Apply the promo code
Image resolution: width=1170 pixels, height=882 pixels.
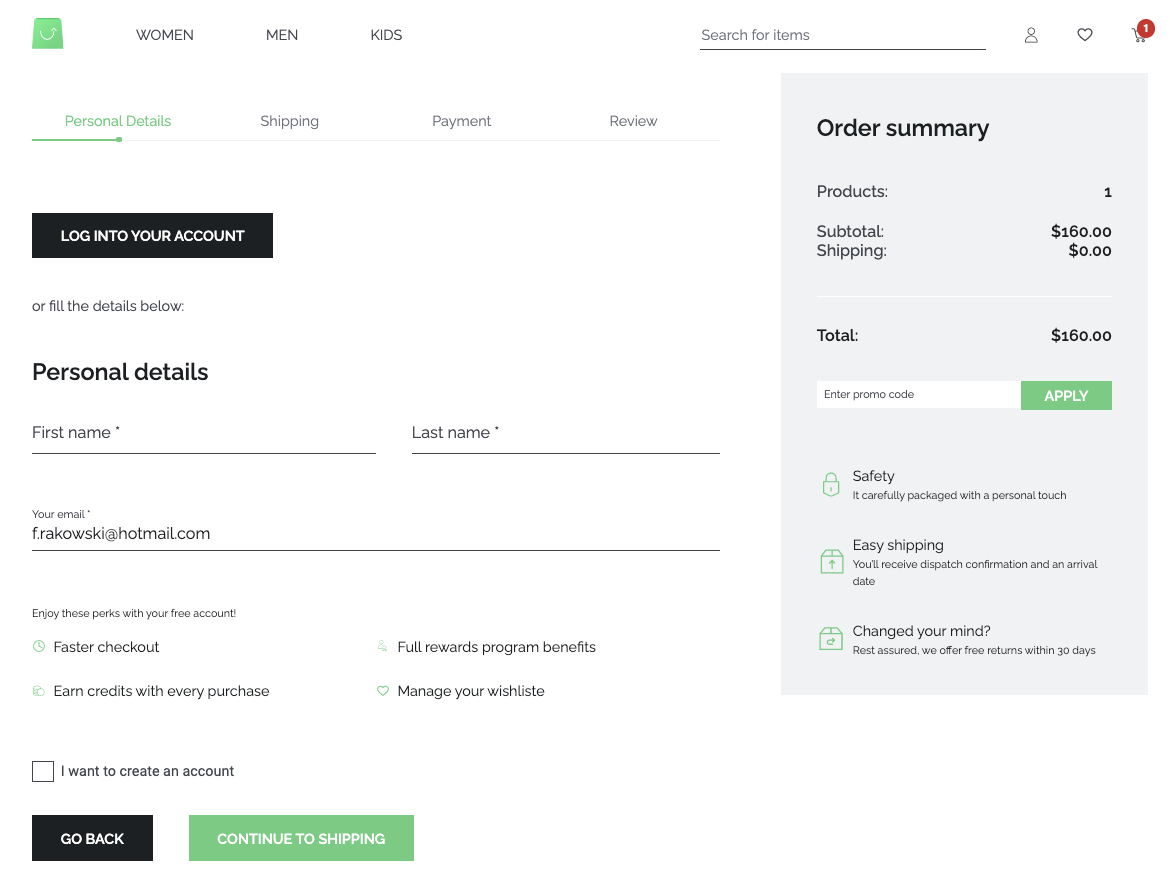coord(1066,395)
